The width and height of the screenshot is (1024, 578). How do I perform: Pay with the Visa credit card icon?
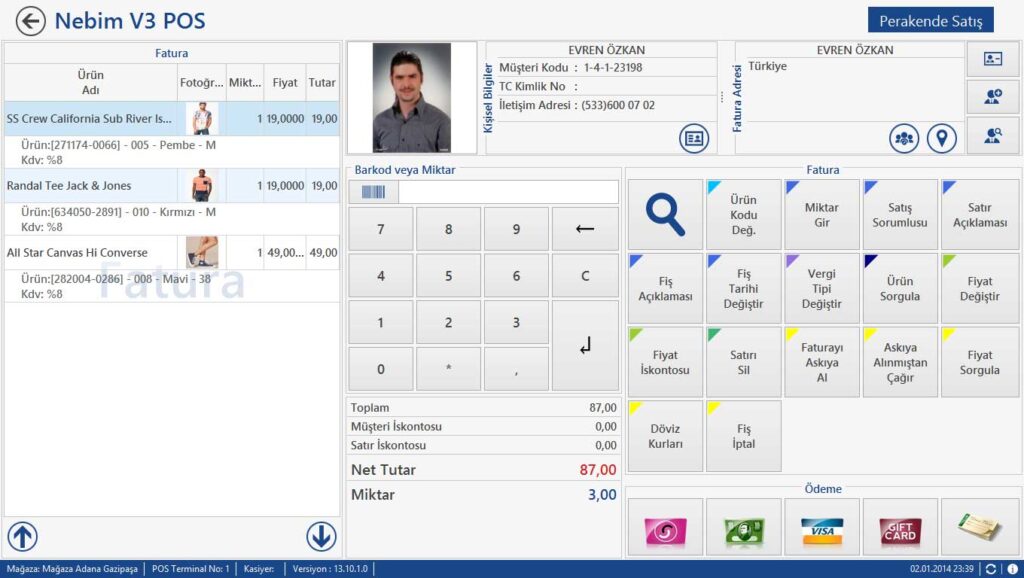tap(822, 528)
